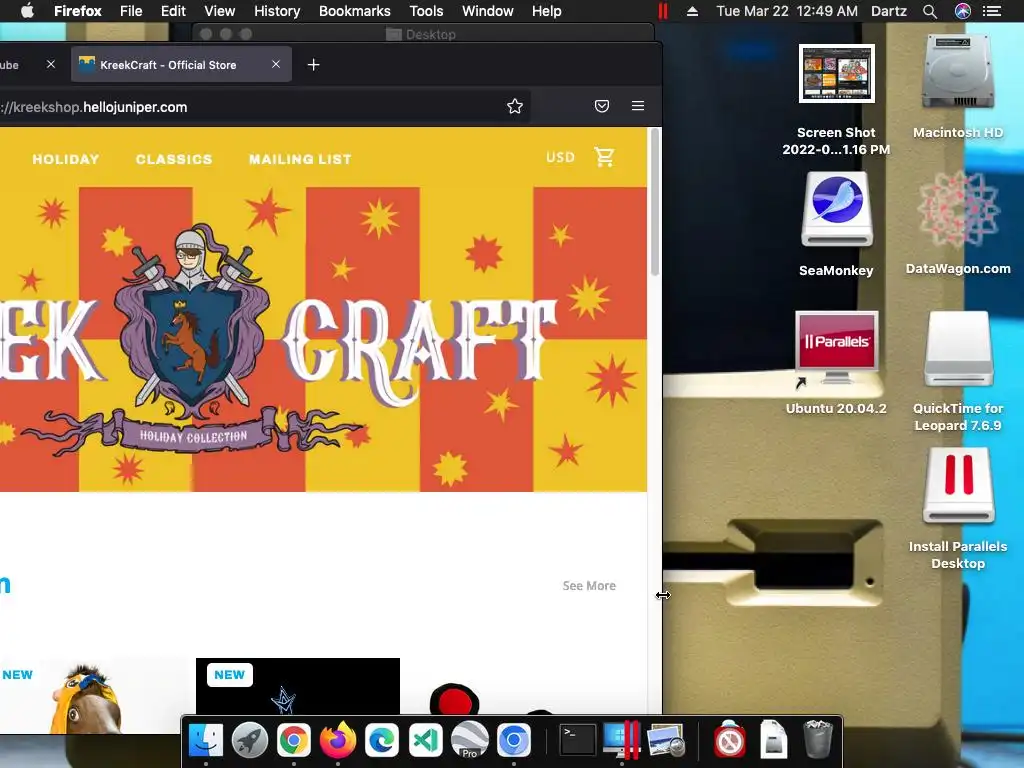Open the HOLIDAY store category
Image resolution: width=1024 pixels, height=768 pixels.
pyautogui.click(x=66, y=159)
